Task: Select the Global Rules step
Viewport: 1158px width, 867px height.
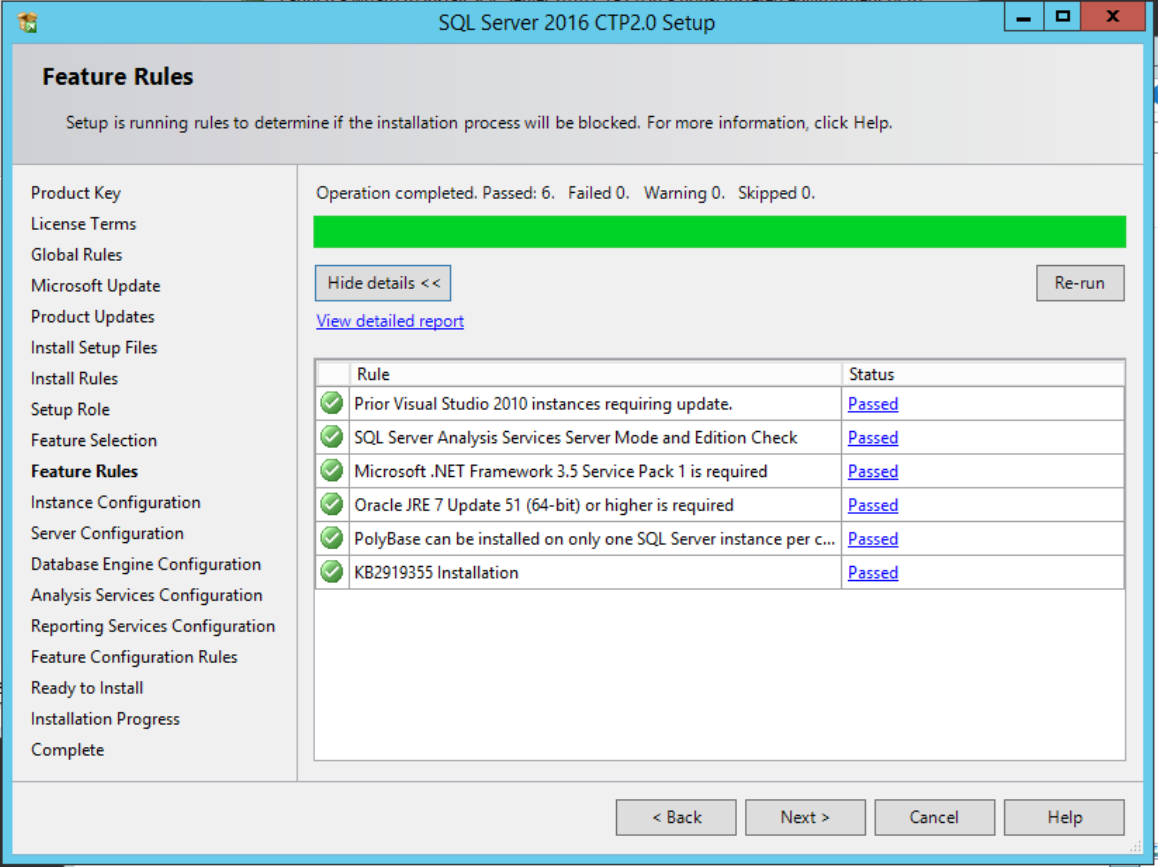Action: 76,255
